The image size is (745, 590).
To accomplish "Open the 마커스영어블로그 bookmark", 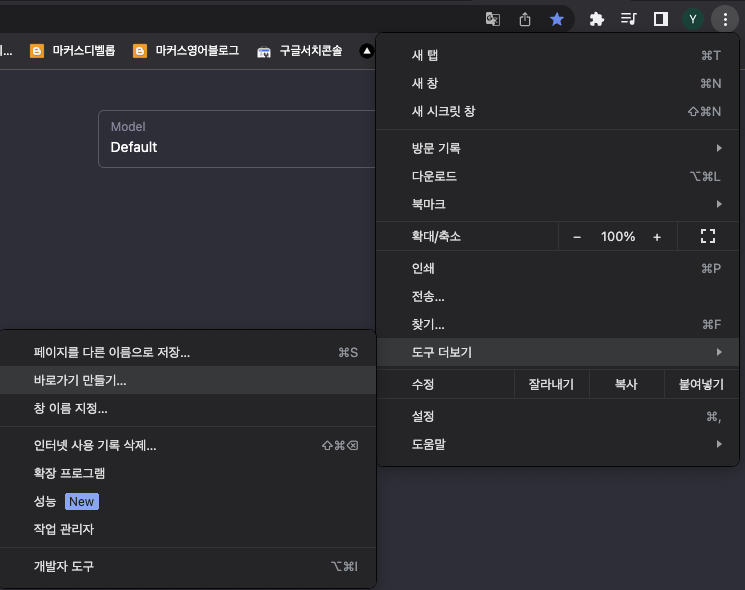I will pos(186,51).
